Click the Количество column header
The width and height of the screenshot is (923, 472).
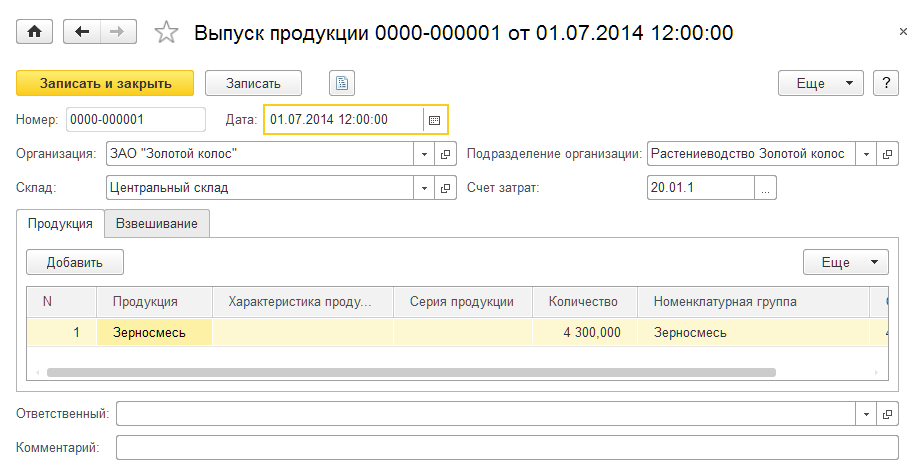[585, 302]
